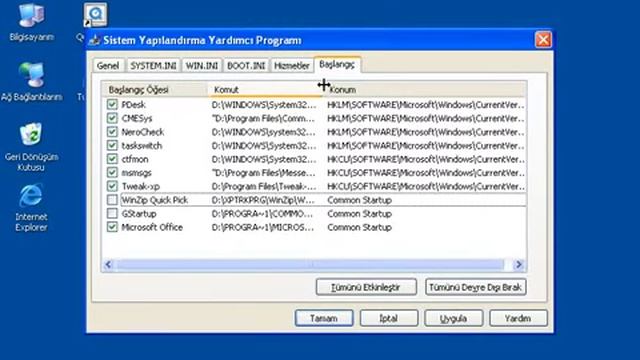Viewport: 640px width, 360px height.
Task: Click the right arrow of horizontal scrollbar
Action: pyautogui.click(x=519, y=264)
